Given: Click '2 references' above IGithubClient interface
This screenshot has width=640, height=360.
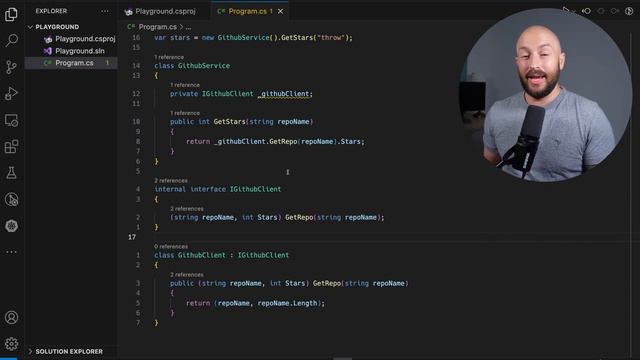Looking at the screenshot, I should click(x=171, y=180).
